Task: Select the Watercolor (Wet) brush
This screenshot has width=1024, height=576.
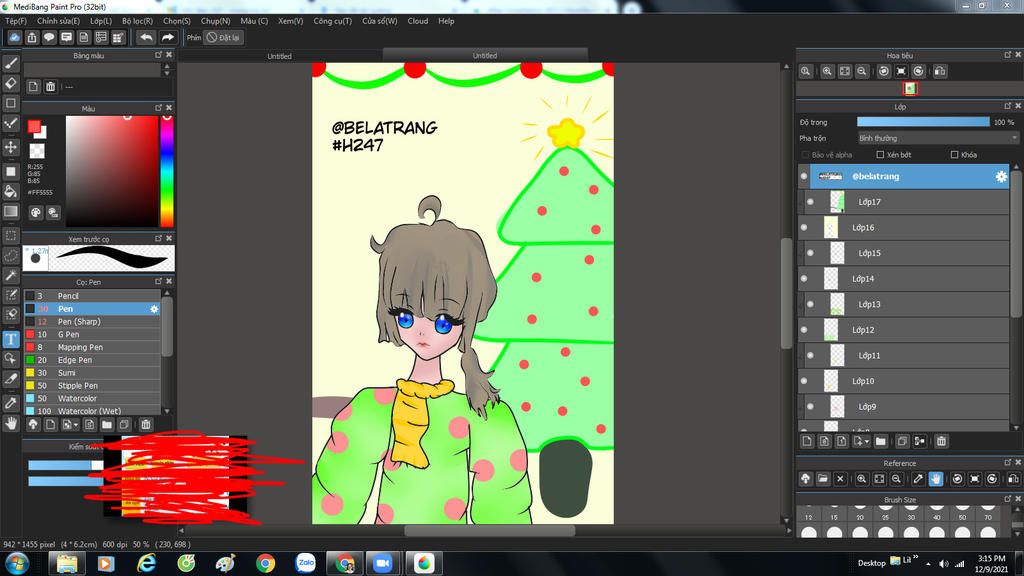Action: (92, 411)
